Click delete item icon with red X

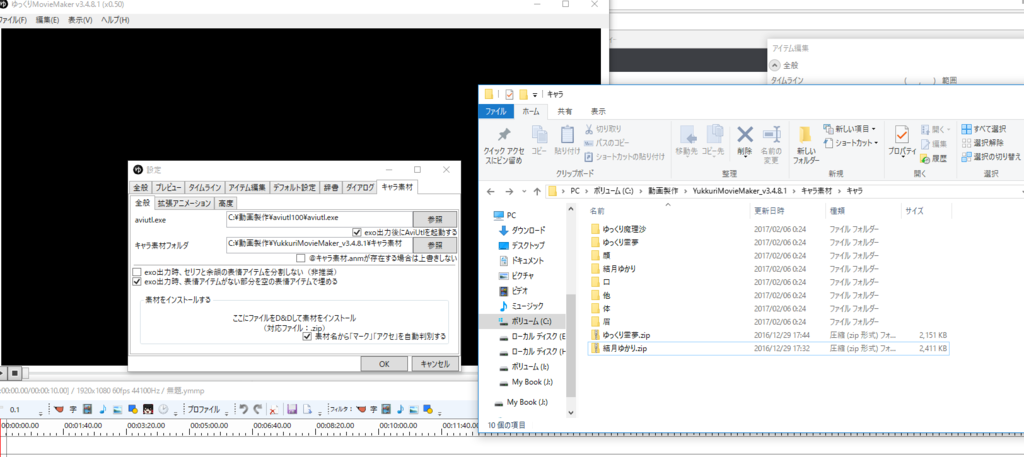(274, 409)
